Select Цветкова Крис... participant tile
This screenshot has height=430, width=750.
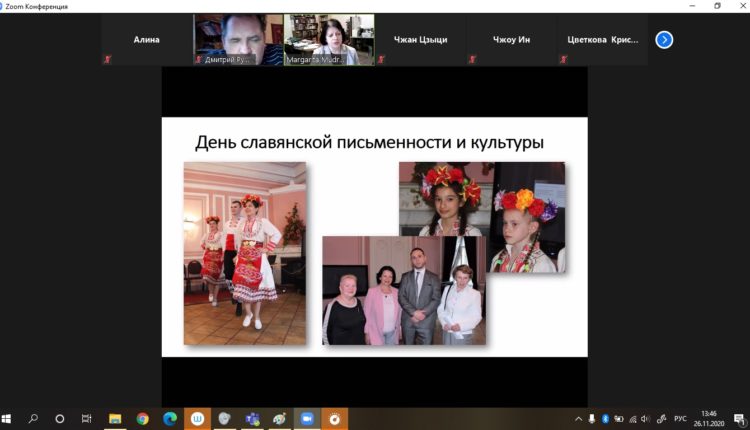point(603,40)
